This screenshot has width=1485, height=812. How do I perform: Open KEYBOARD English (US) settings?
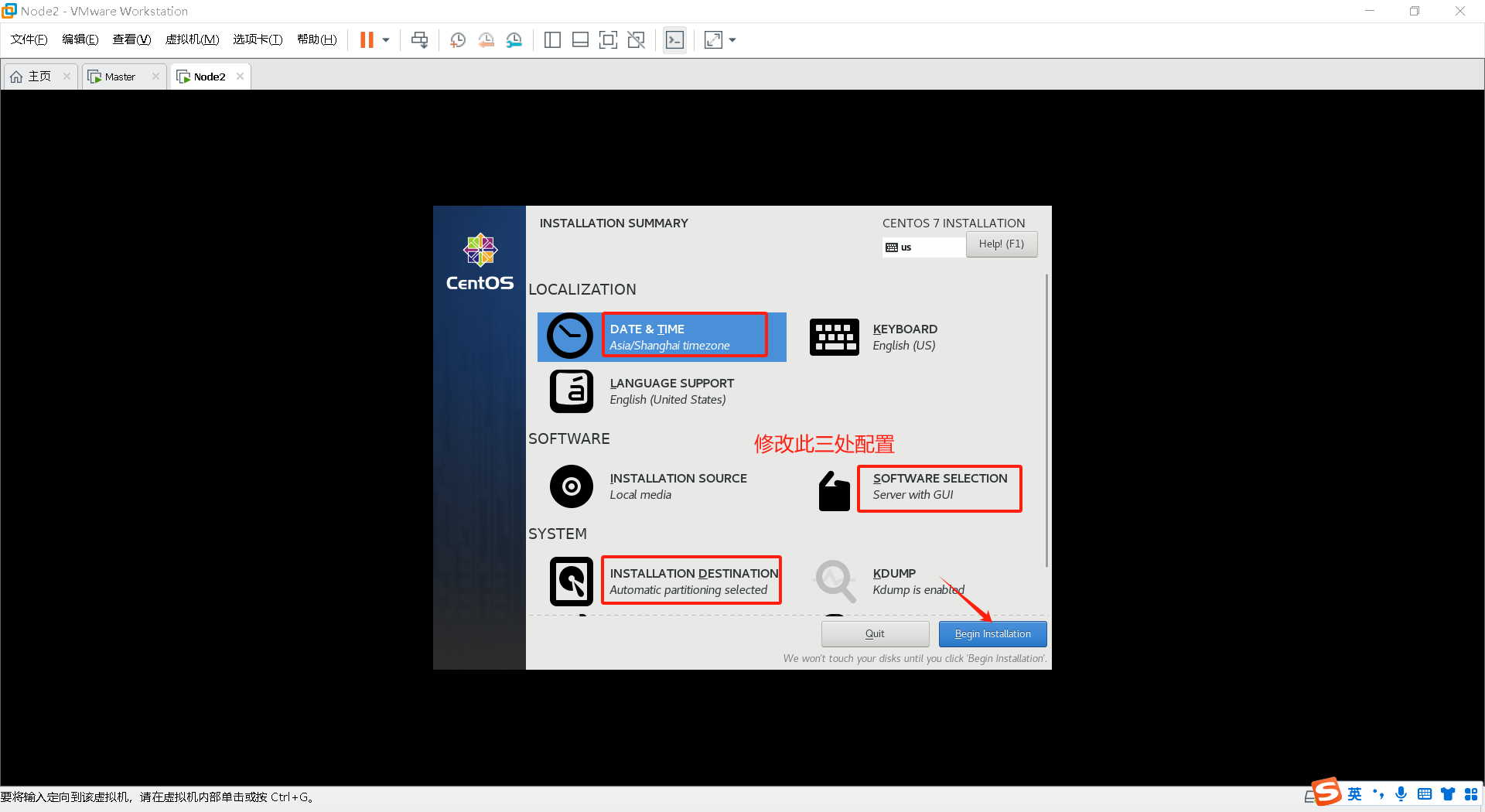(904, 337)
